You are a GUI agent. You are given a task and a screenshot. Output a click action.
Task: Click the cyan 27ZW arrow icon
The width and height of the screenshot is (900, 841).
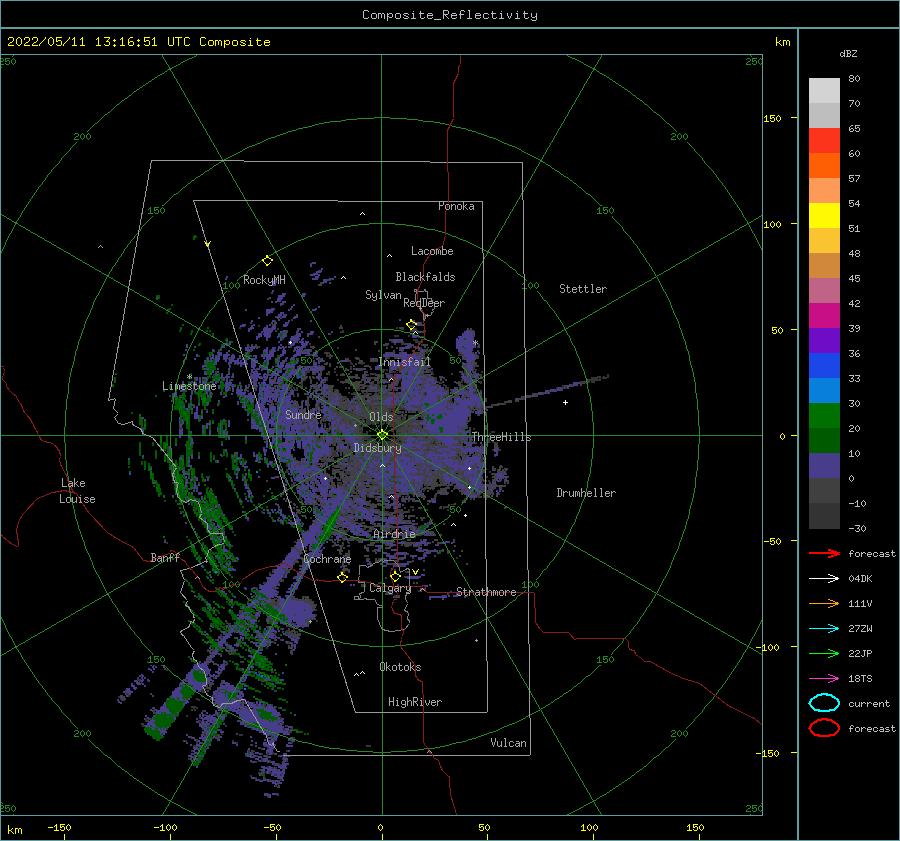pyautogui.click(x=824, y=629)
